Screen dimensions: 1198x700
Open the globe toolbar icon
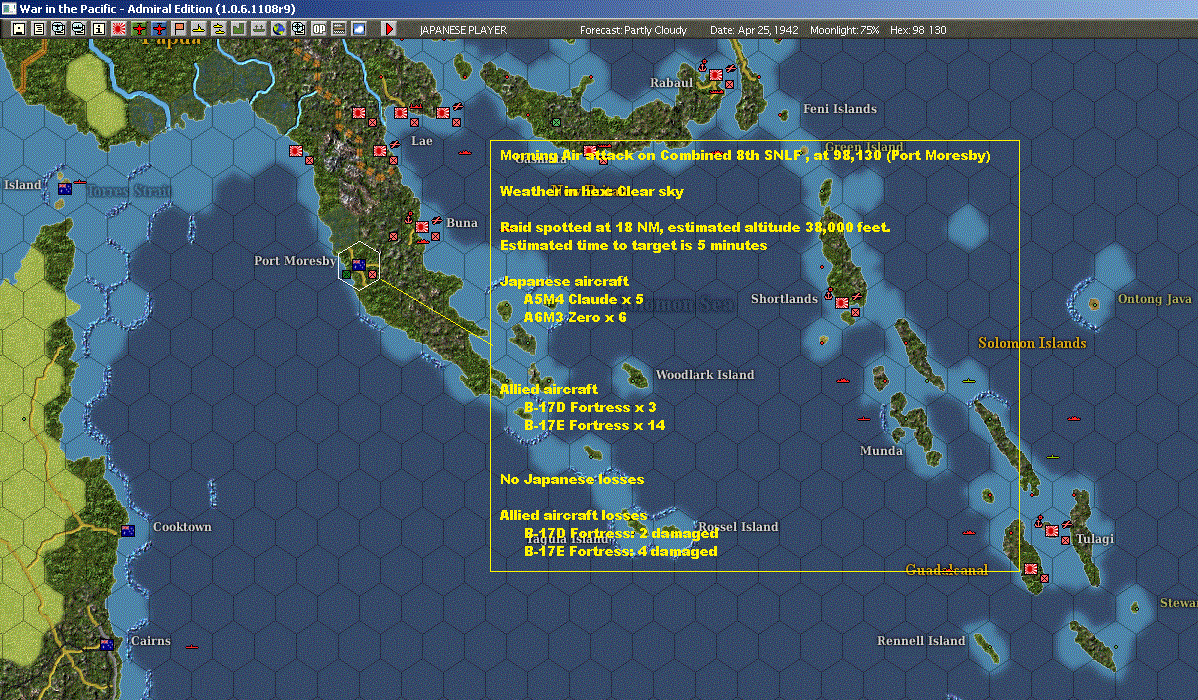[278, 29]
